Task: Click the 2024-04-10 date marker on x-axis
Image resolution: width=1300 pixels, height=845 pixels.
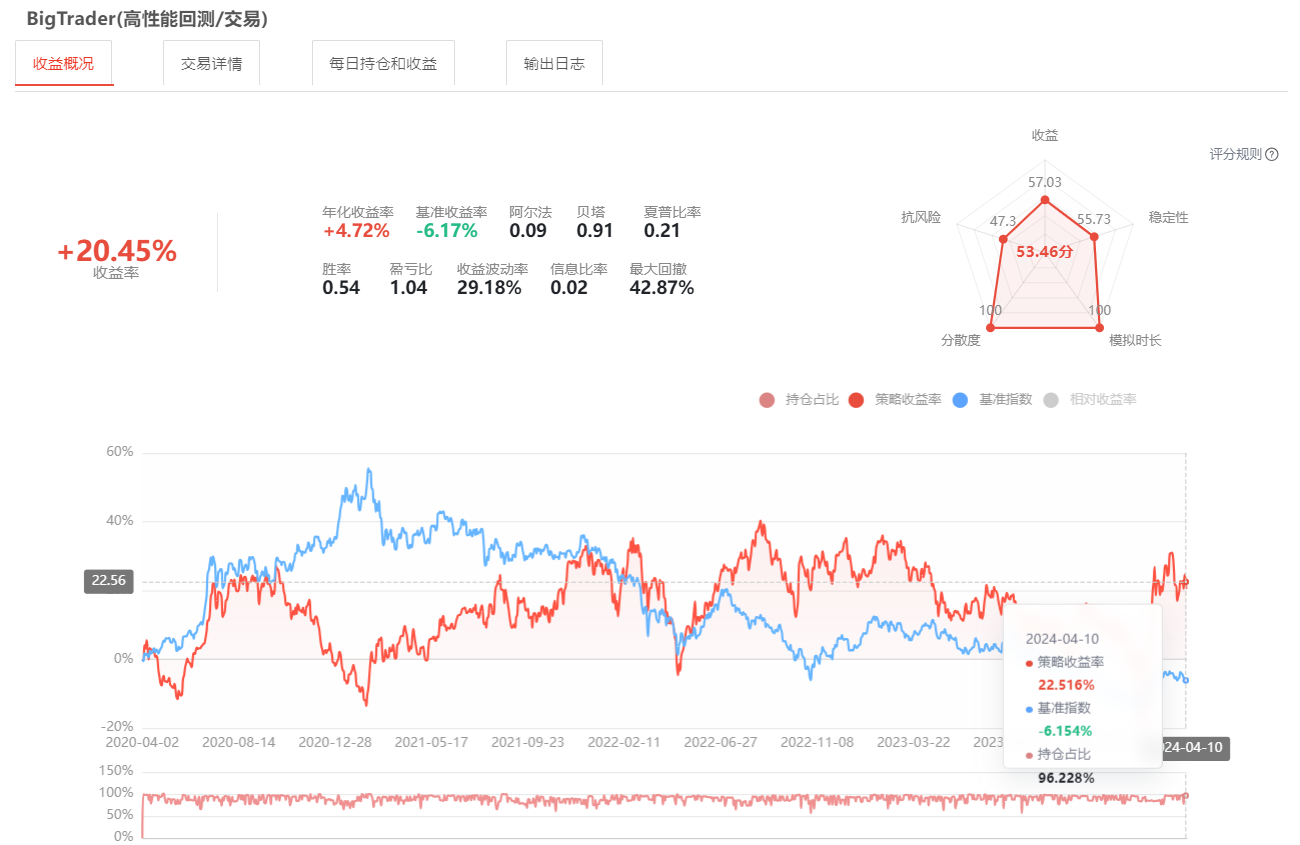Action: (x=1195, y=748)
